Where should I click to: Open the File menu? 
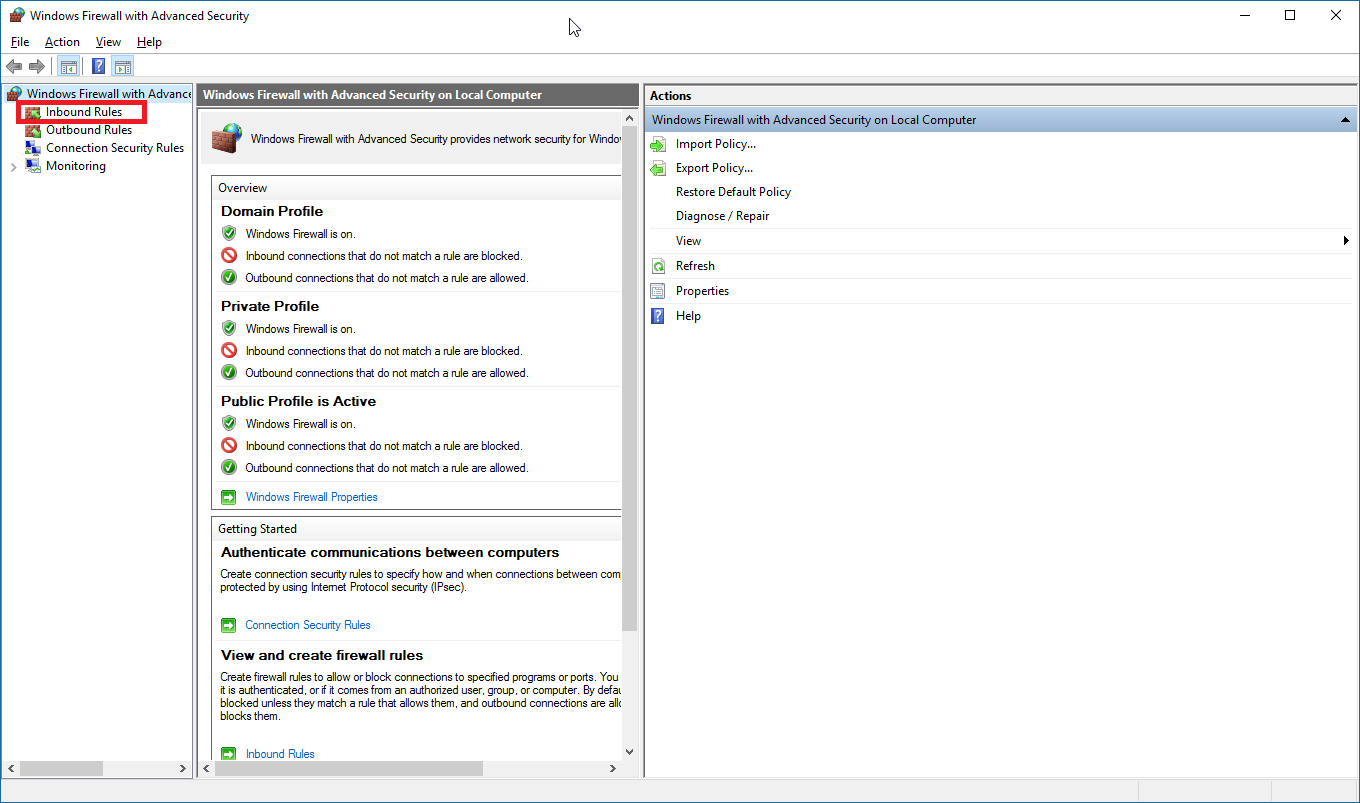[20, 42]
